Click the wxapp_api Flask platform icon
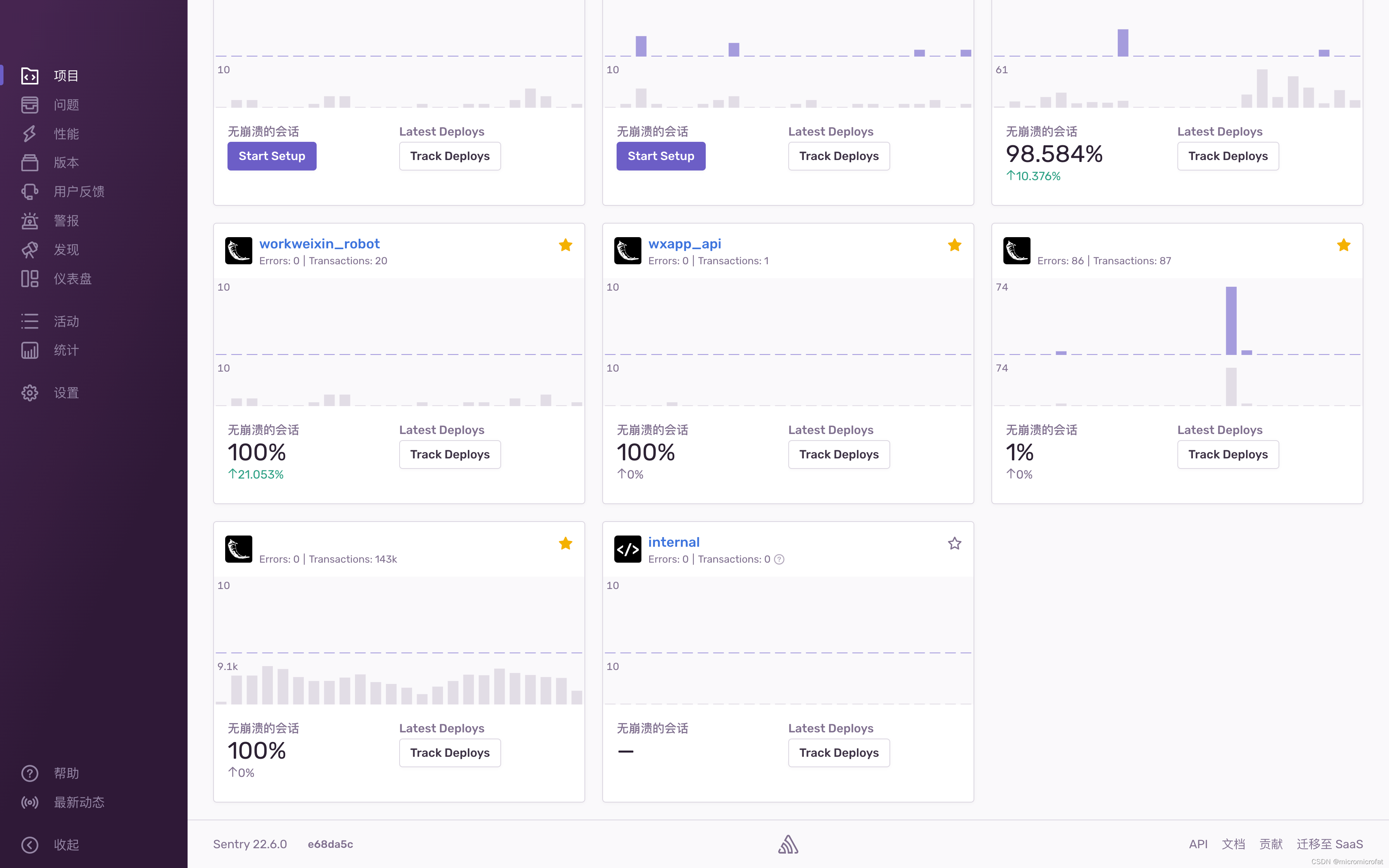The height and width of the screenshot is (868, 1389). coord(628,251)
